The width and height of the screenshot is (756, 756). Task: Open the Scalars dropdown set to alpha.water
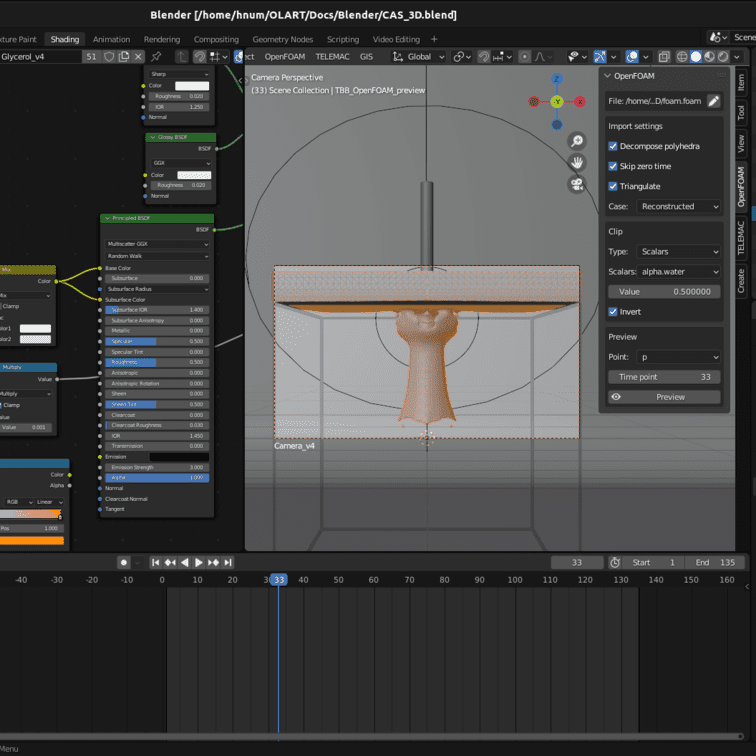679,271
